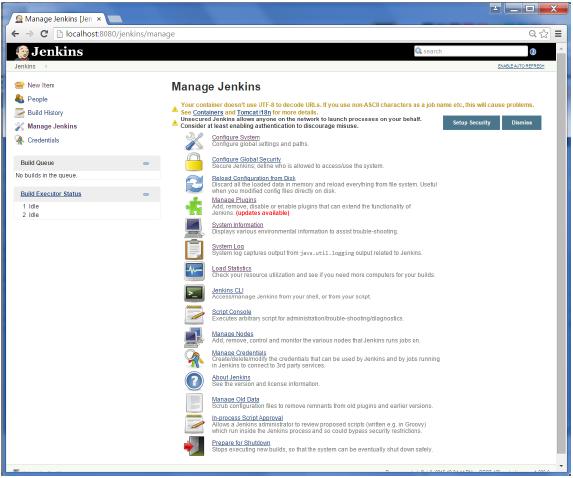Viewport: 573px width, 478px height.
Task: Open New Item from the side menu
Action: (x=41, y=85)
